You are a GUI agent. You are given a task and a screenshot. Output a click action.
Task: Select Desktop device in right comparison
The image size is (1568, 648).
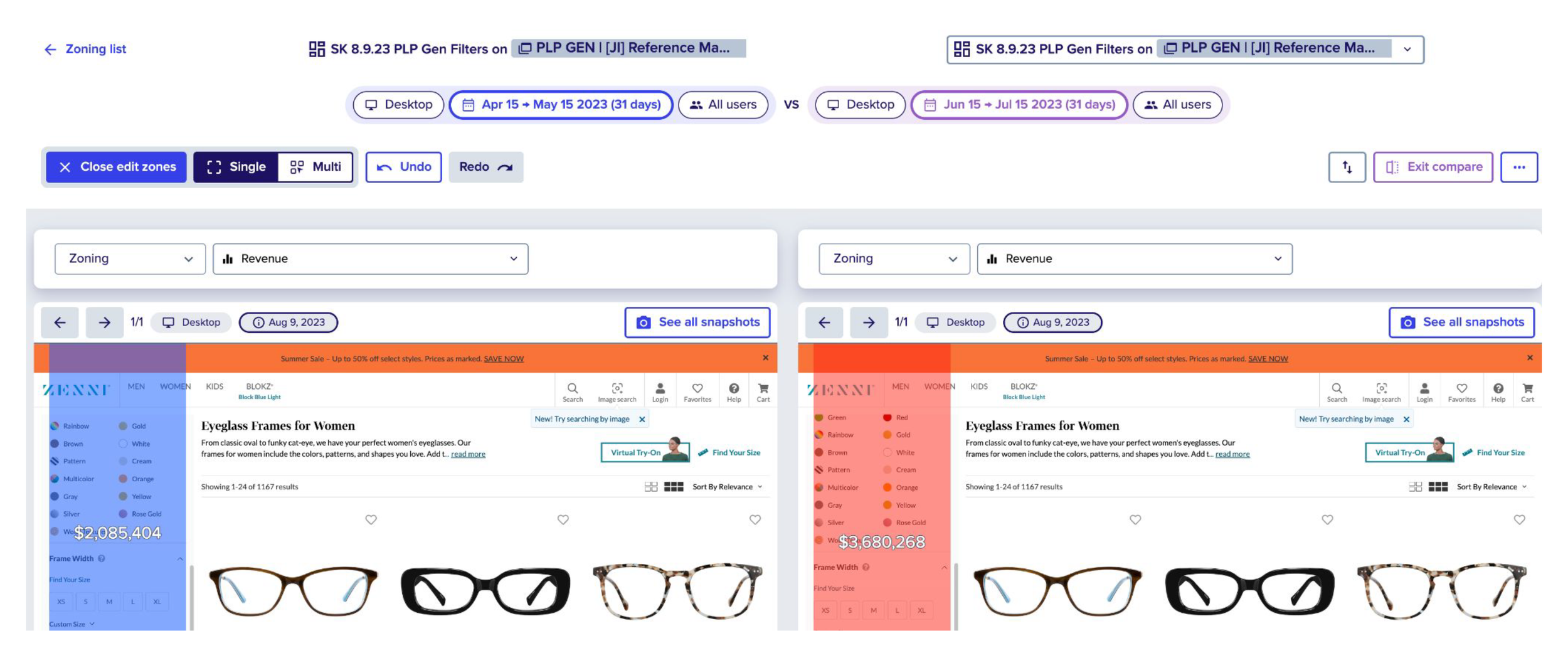tap(860, 105)
